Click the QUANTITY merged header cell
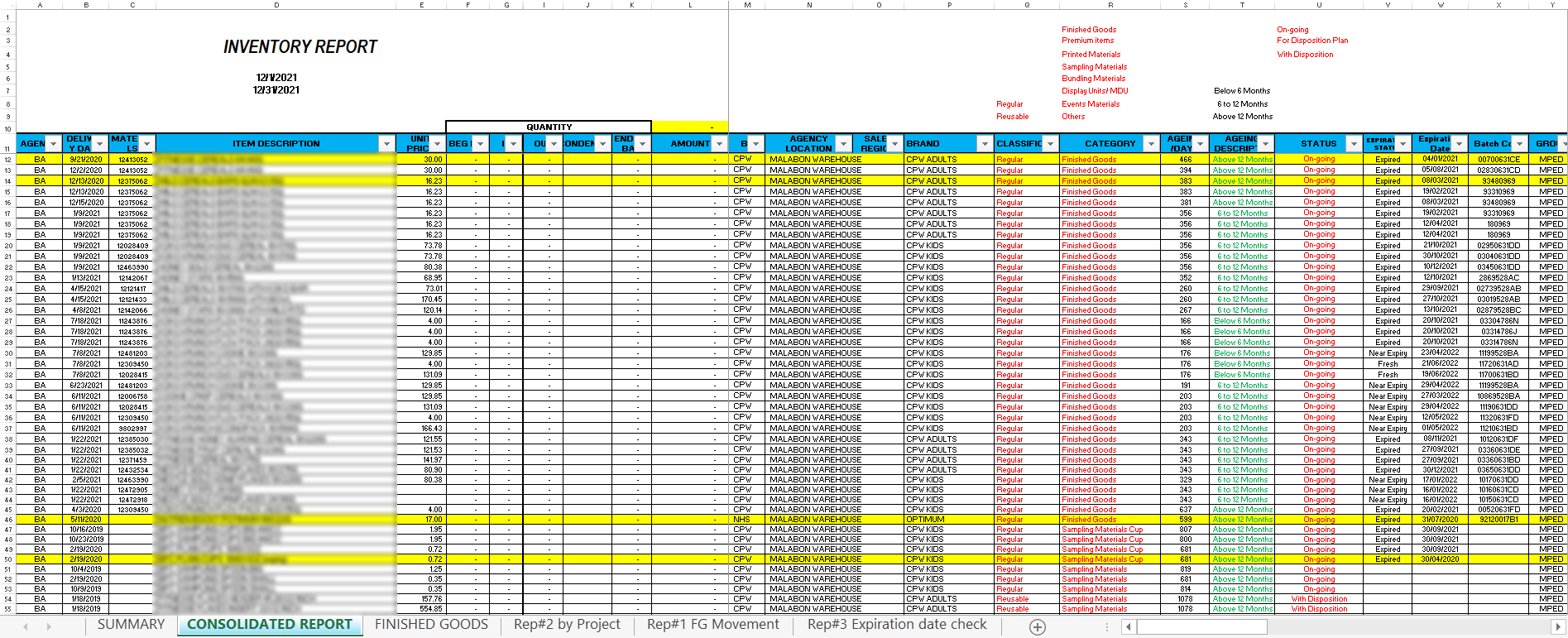This screenshot has height=638, width=1568. coord(549,127)
